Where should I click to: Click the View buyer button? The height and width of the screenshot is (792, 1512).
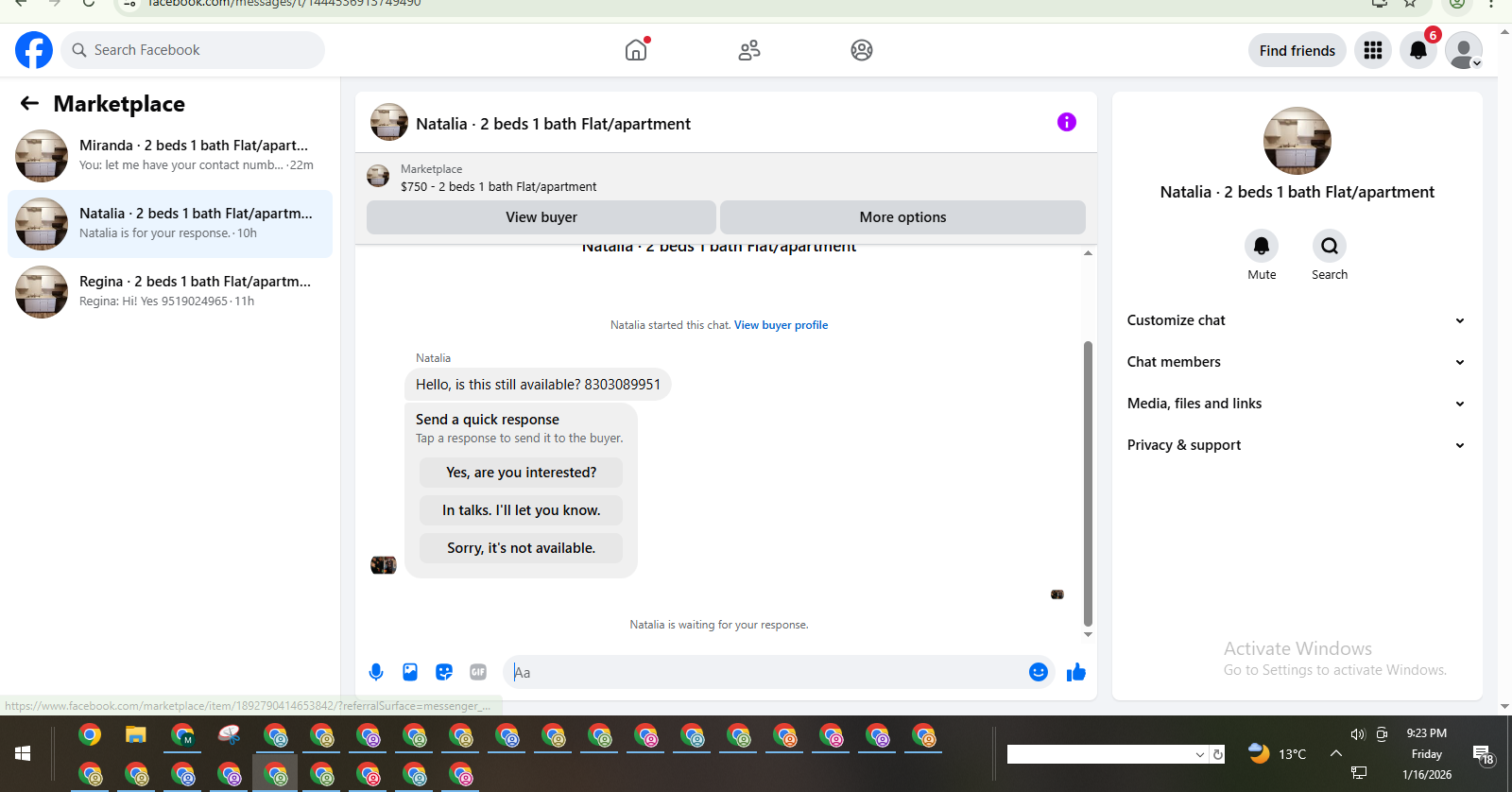point(541,217)
